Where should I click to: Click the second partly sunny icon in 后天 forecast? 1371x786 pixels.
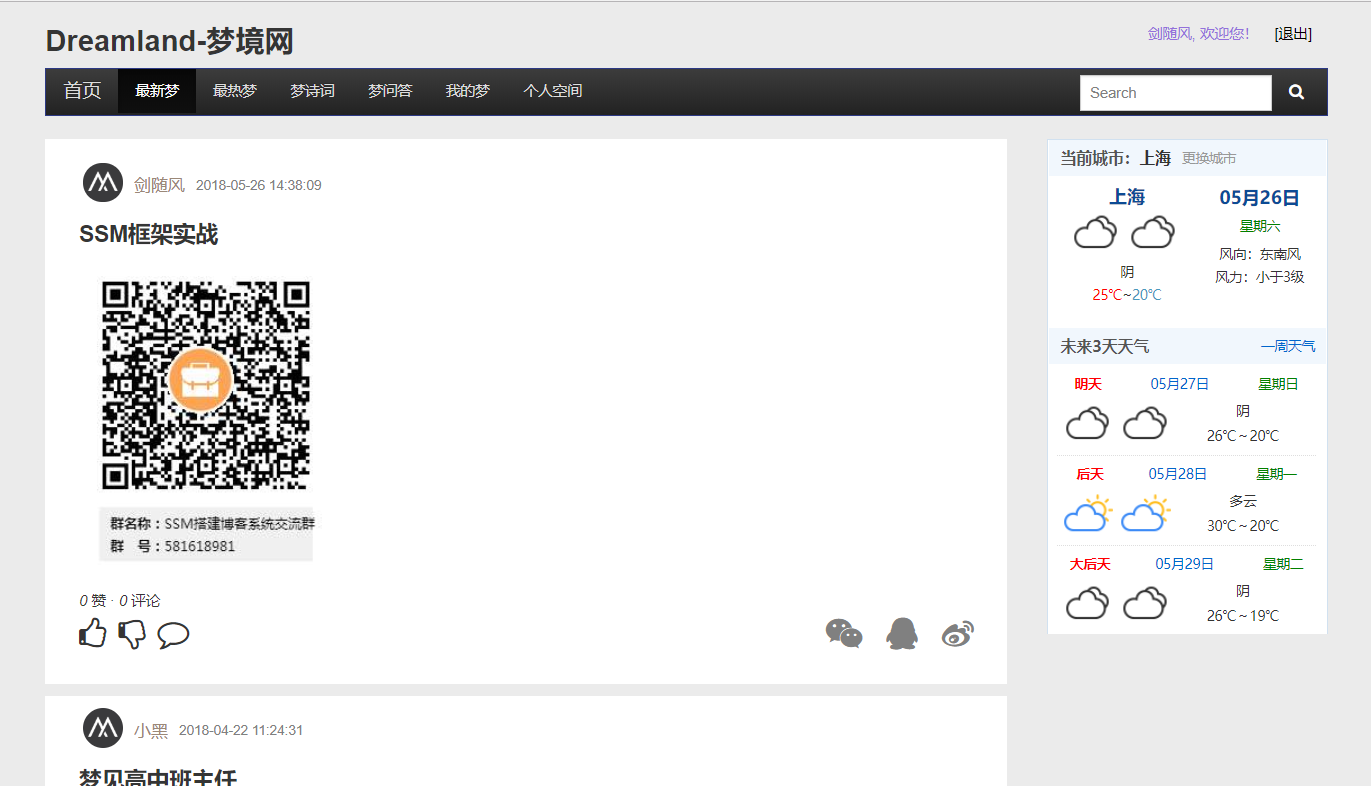1146,513
